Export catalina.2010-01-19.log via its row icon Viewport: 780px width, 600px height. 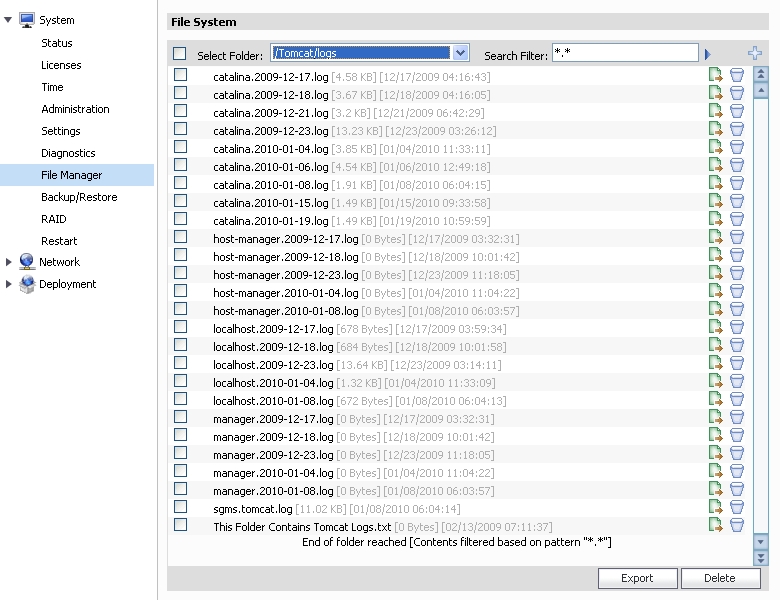click(x=715, y=219)
